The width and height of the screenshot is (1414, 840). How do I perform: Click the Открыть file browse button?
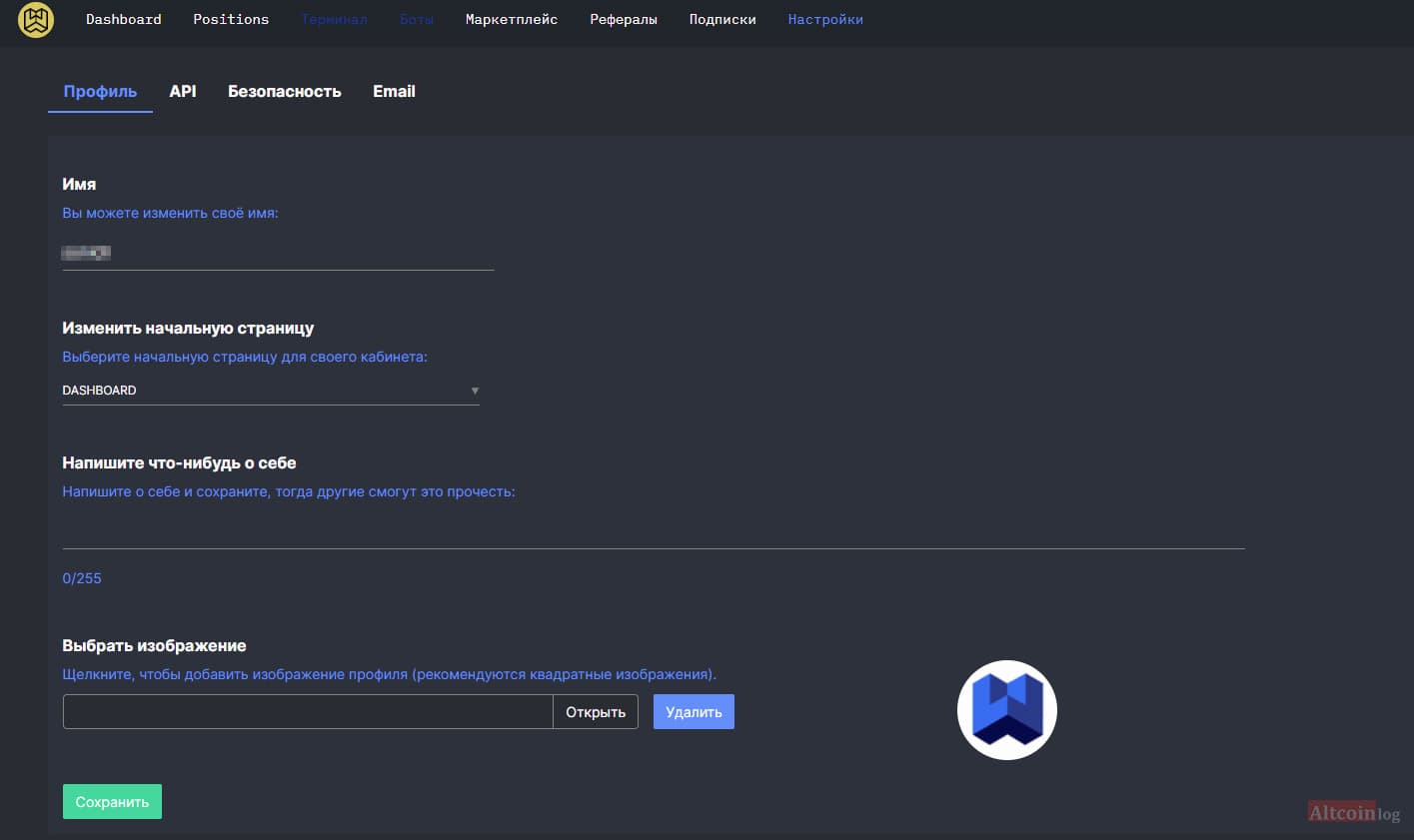[596, 712]
